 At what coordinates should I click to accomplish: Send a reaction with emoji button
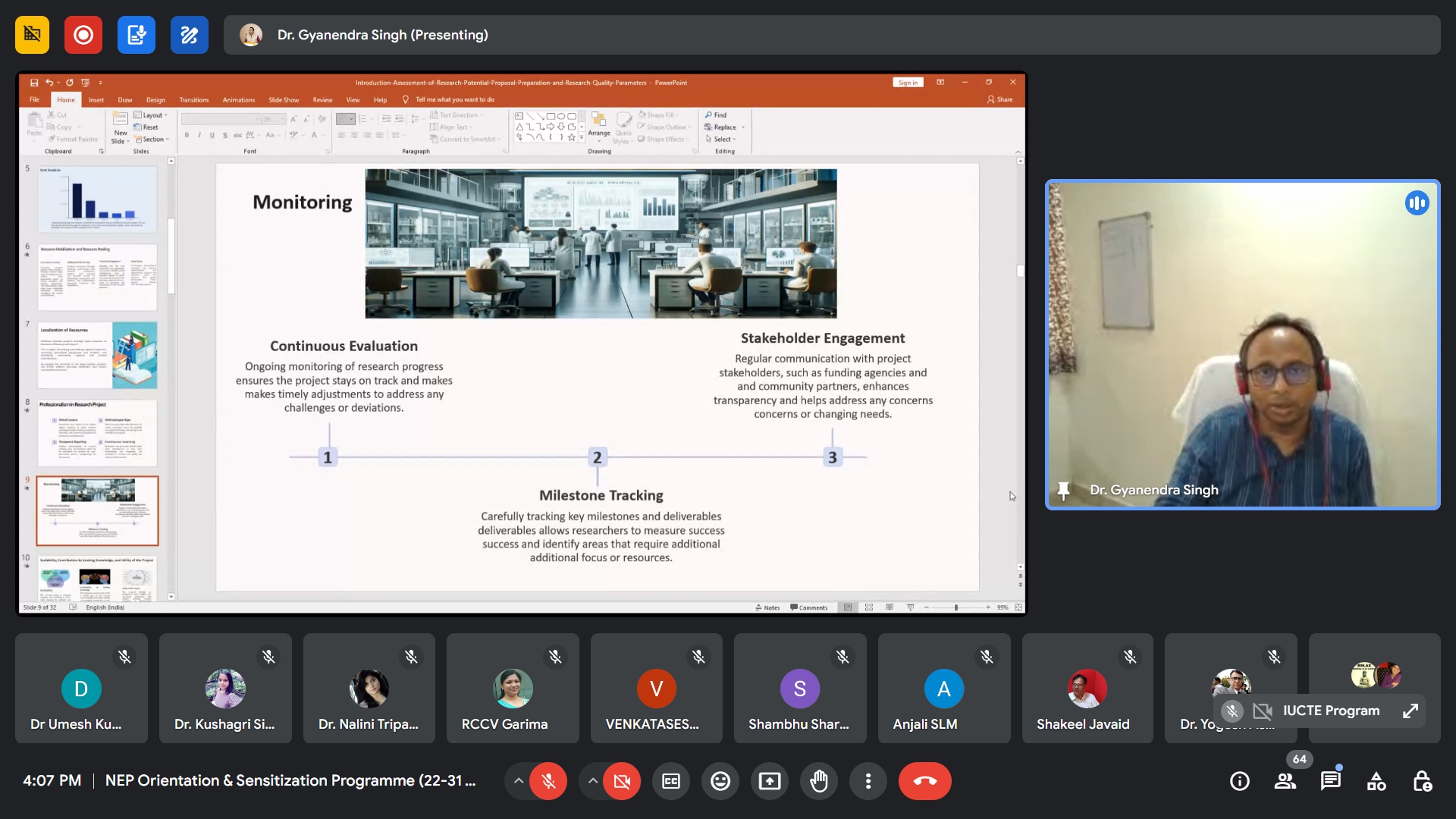[x=720, y=781]
